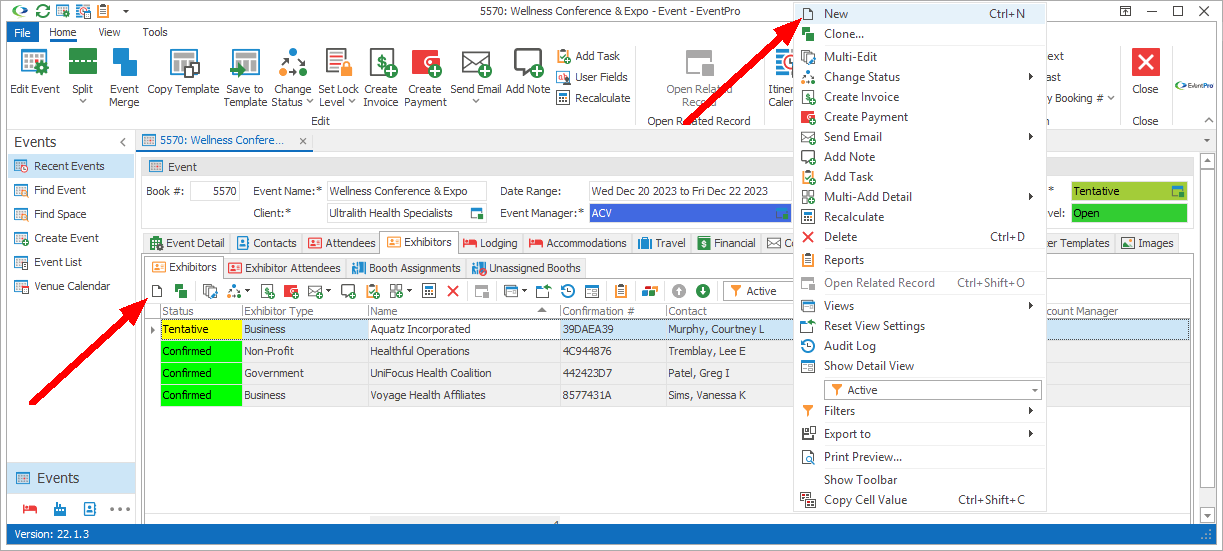Open the Active filter dropdown on the grid toolbar
This screenshot has height=551, width=1223.
758,291
